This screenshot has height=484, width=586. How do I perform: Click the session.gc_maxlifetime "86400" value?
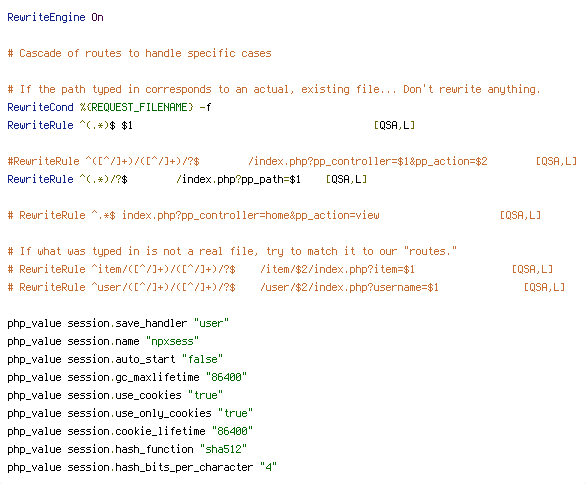pos(226,377)
